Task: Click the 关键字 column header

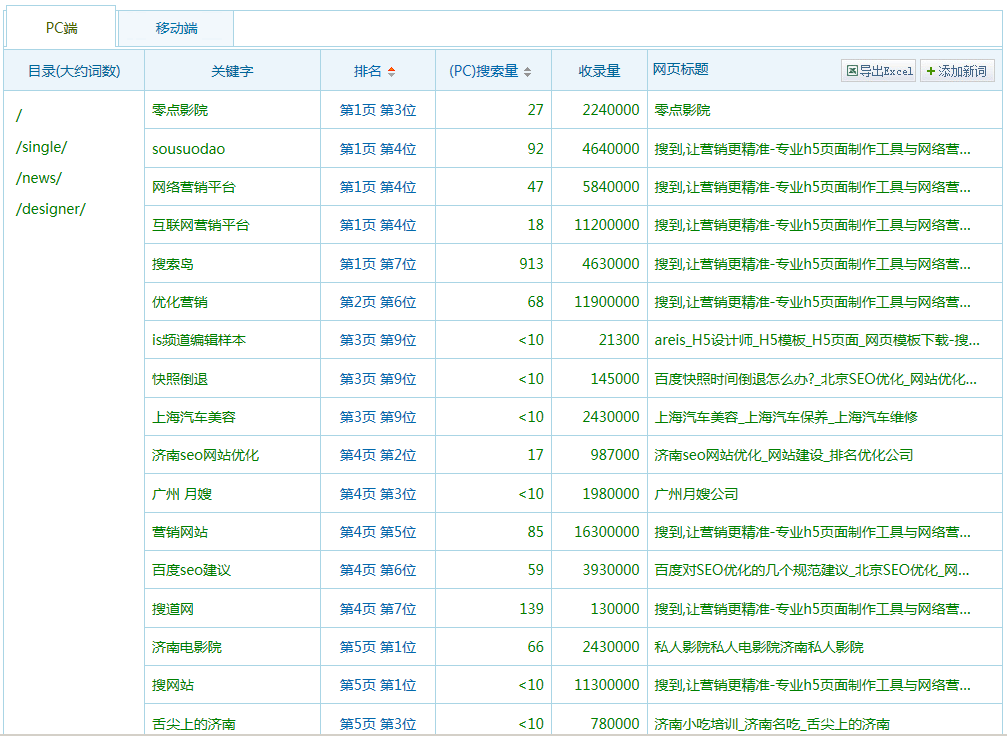Action: point(232,71)
